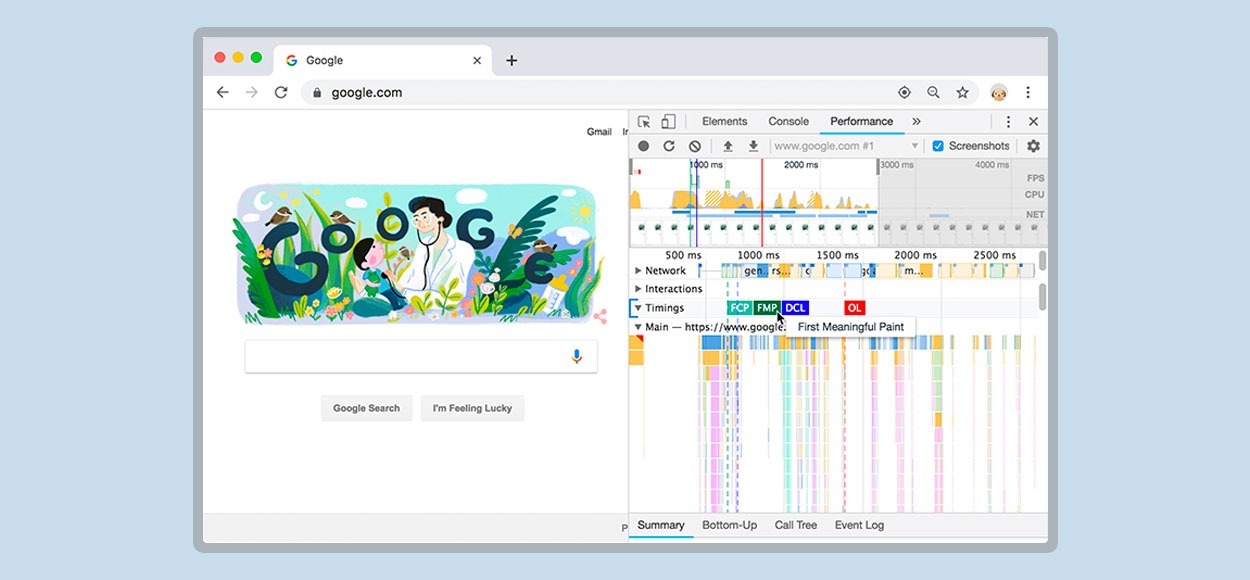This screenshot has width=1250, height=580.
Task: Select the Performance tab
Action: pyautogui.click(x=861, y=121)
